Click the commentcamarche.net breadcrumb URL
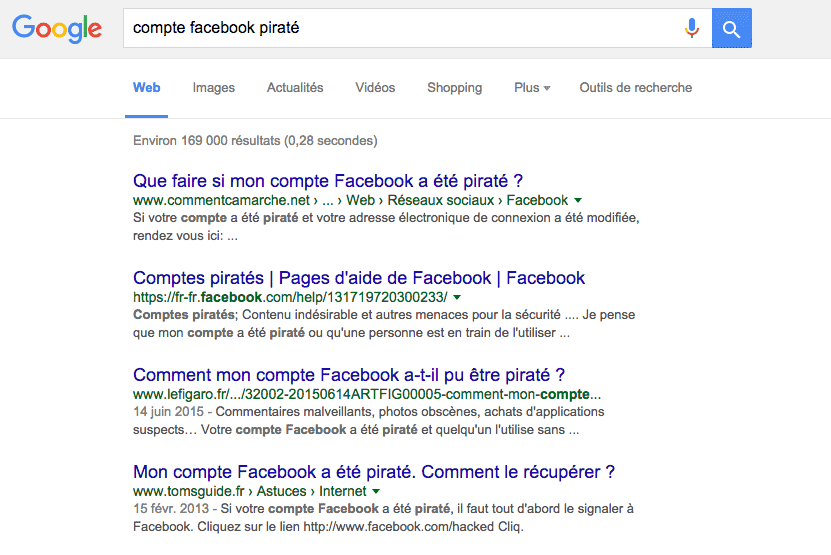 pyautogui.click(x=350, y=200)
